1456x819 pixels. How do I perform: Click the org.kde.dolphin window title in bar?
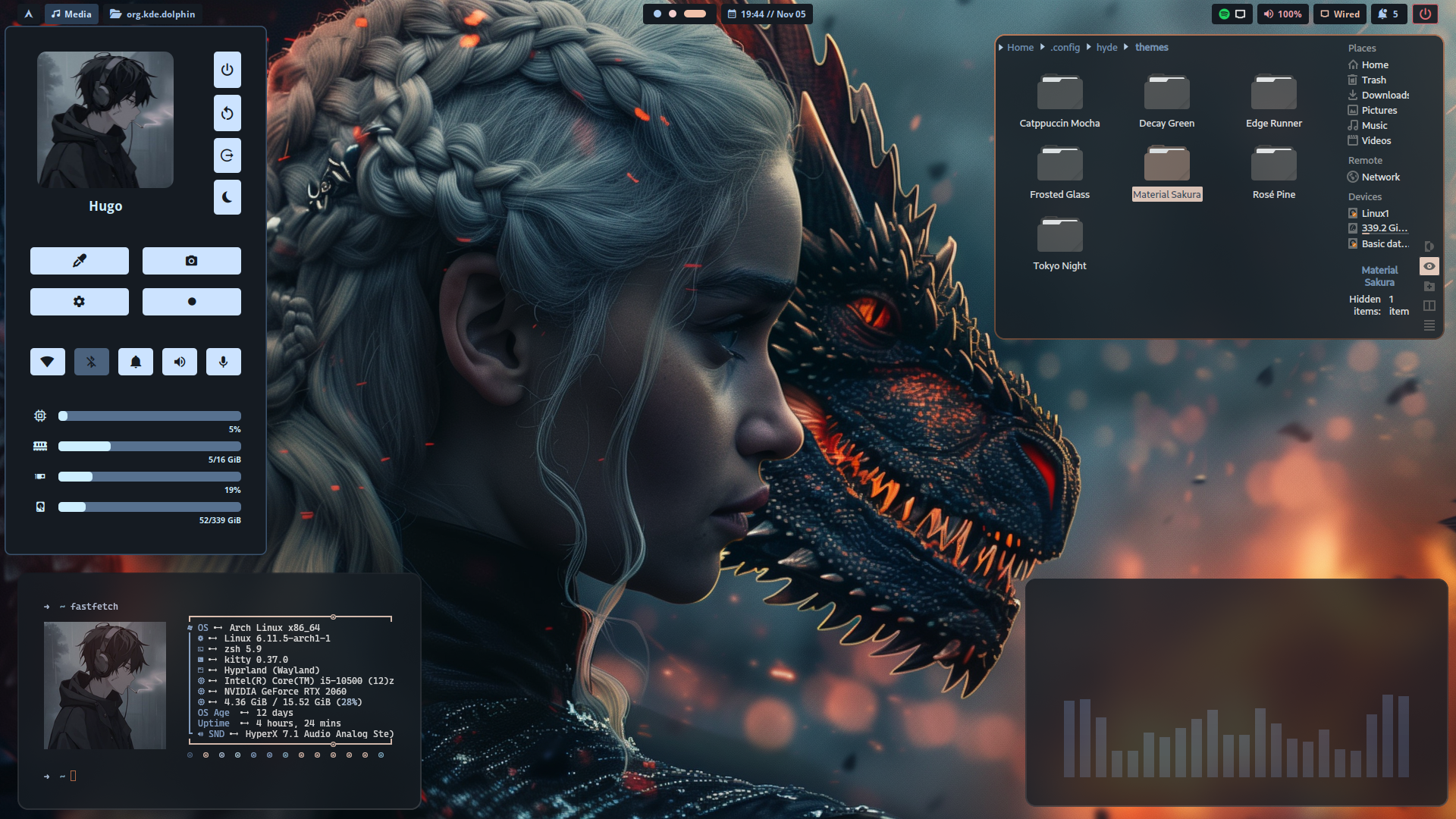point(152,14)
